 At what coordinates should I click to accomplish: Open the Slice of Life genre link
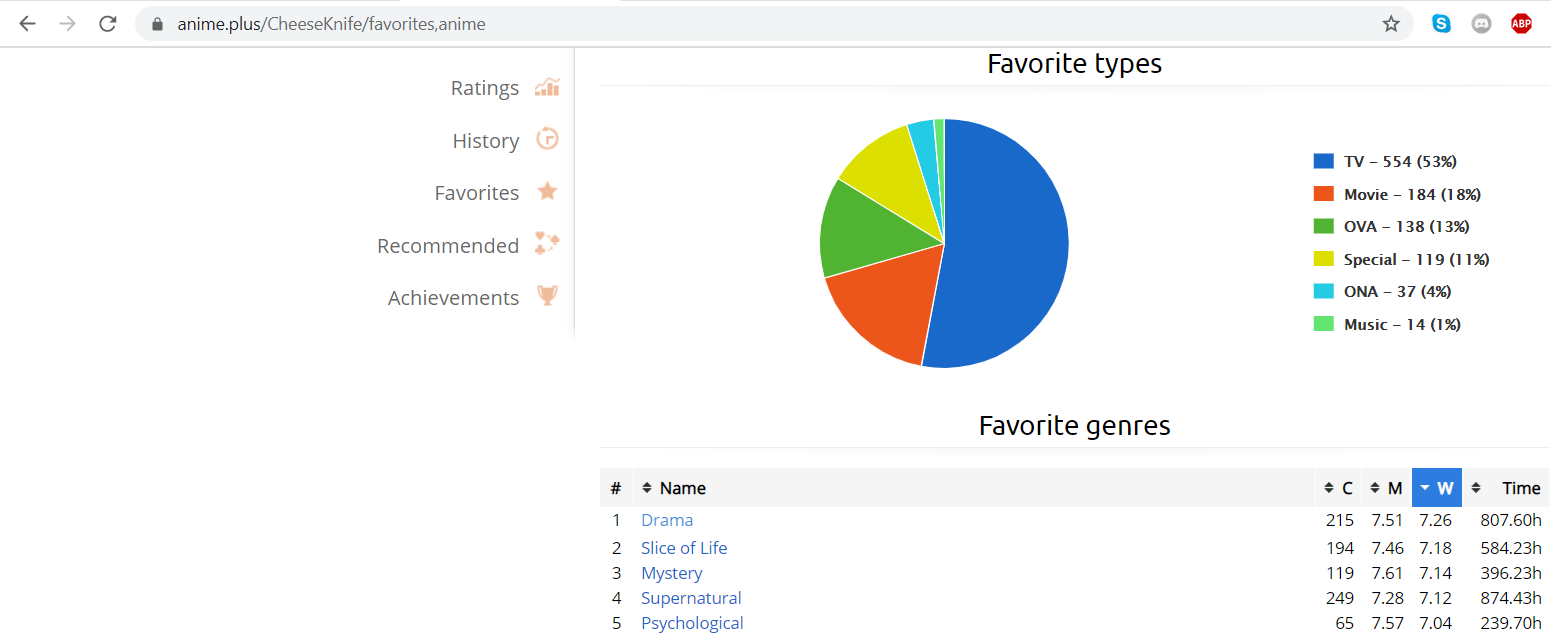pyautogui.click(x=684, y=548)
